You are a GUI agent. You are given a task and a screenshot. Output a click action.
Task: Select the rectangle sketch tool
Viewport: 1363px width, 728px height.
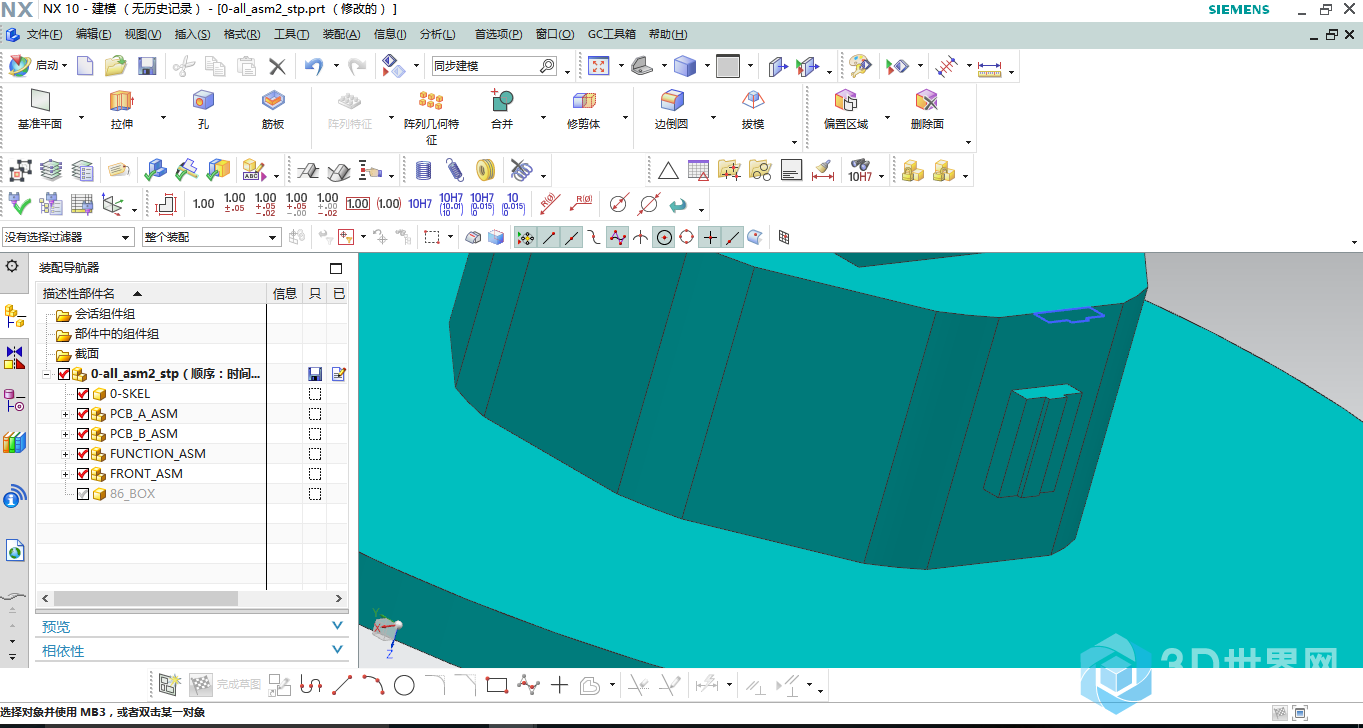(x=497, y=685)
